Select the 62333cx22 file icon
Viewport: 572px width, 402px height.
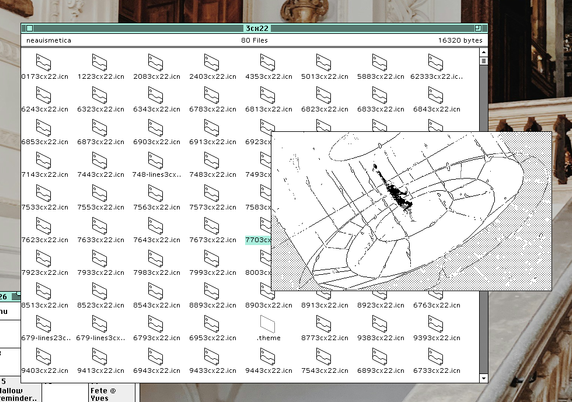(x=435, y=63)
